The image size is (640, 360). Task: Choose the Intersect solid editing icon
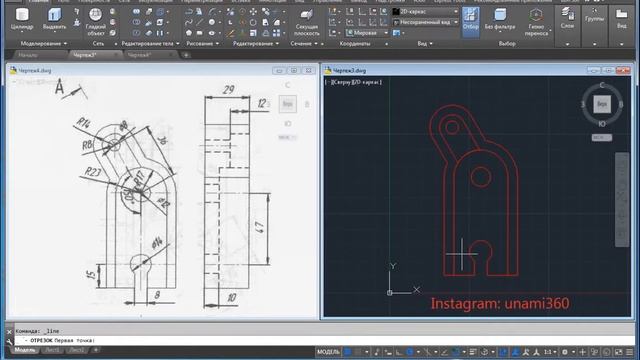(136, 33)
